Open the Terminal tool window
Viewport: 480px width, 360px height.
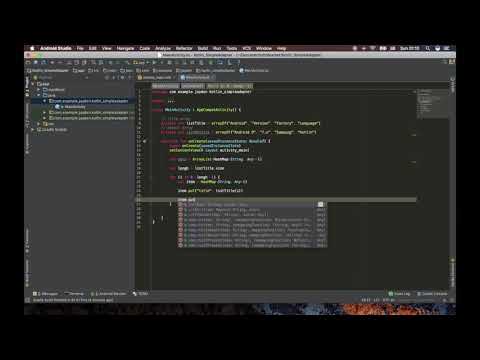click(x=74, y=294)
